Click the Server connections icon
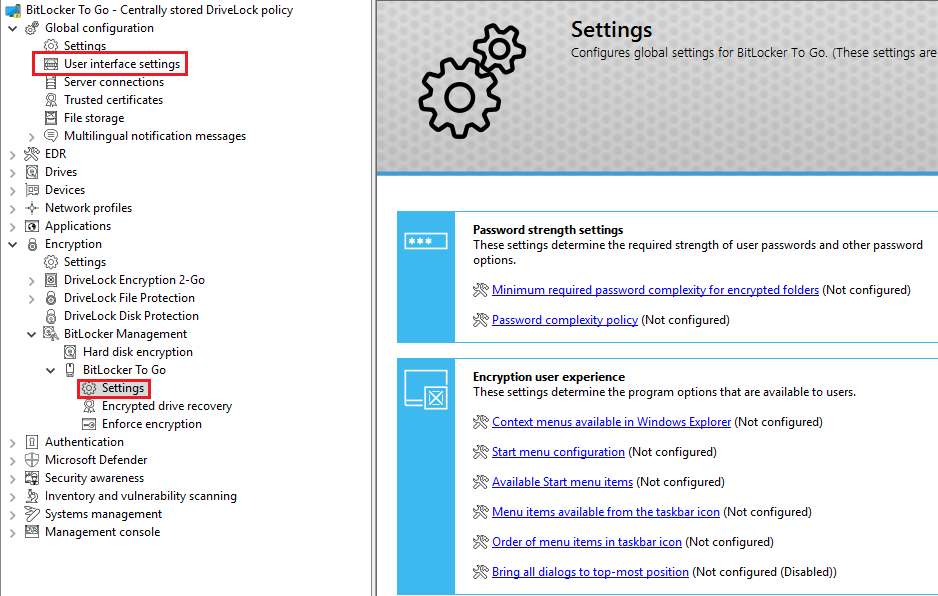 pyautogui.click(x=51, y=82)
